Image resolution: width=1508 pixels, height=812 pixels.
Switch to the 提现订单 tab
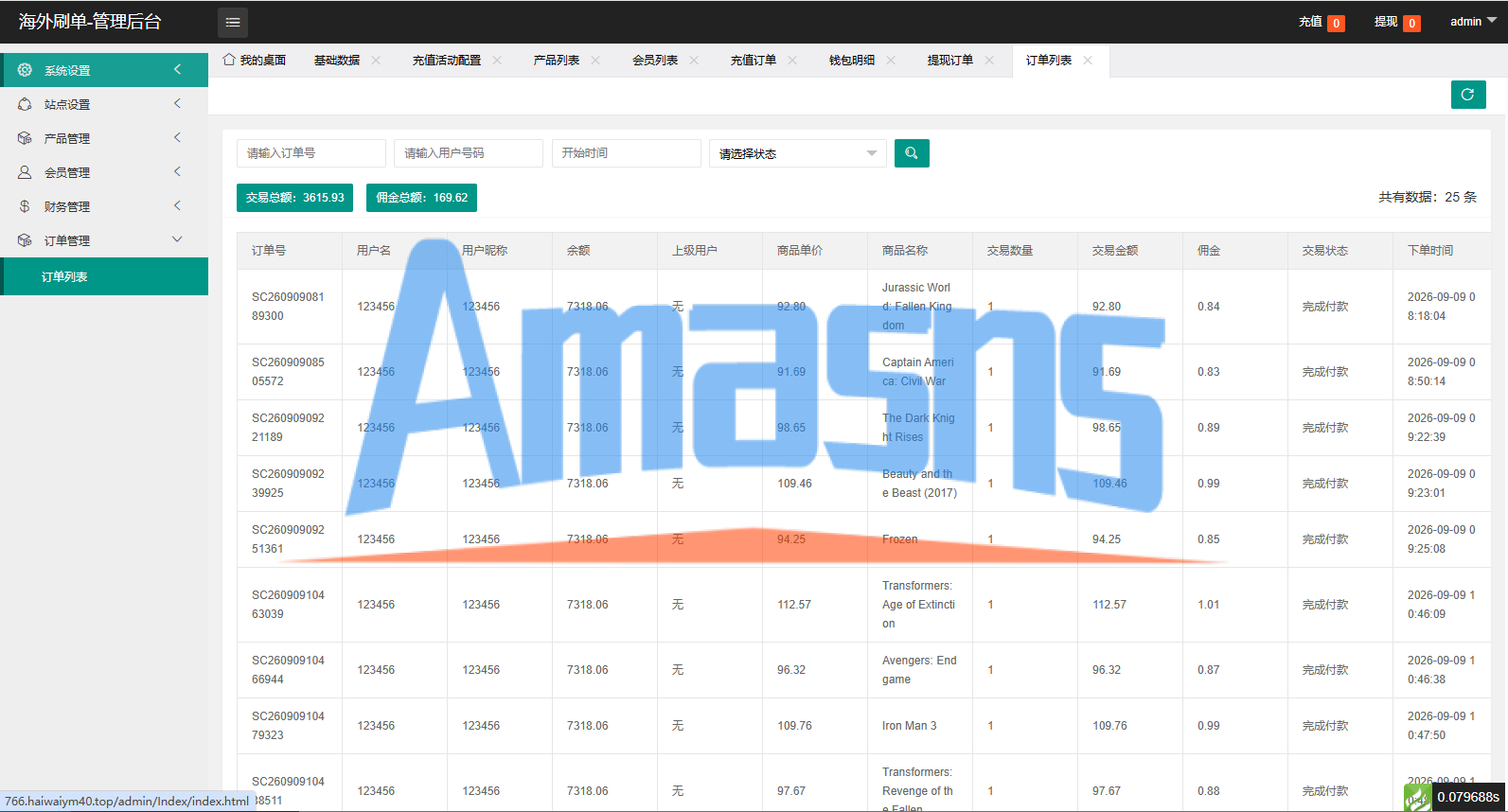(950, 60)
